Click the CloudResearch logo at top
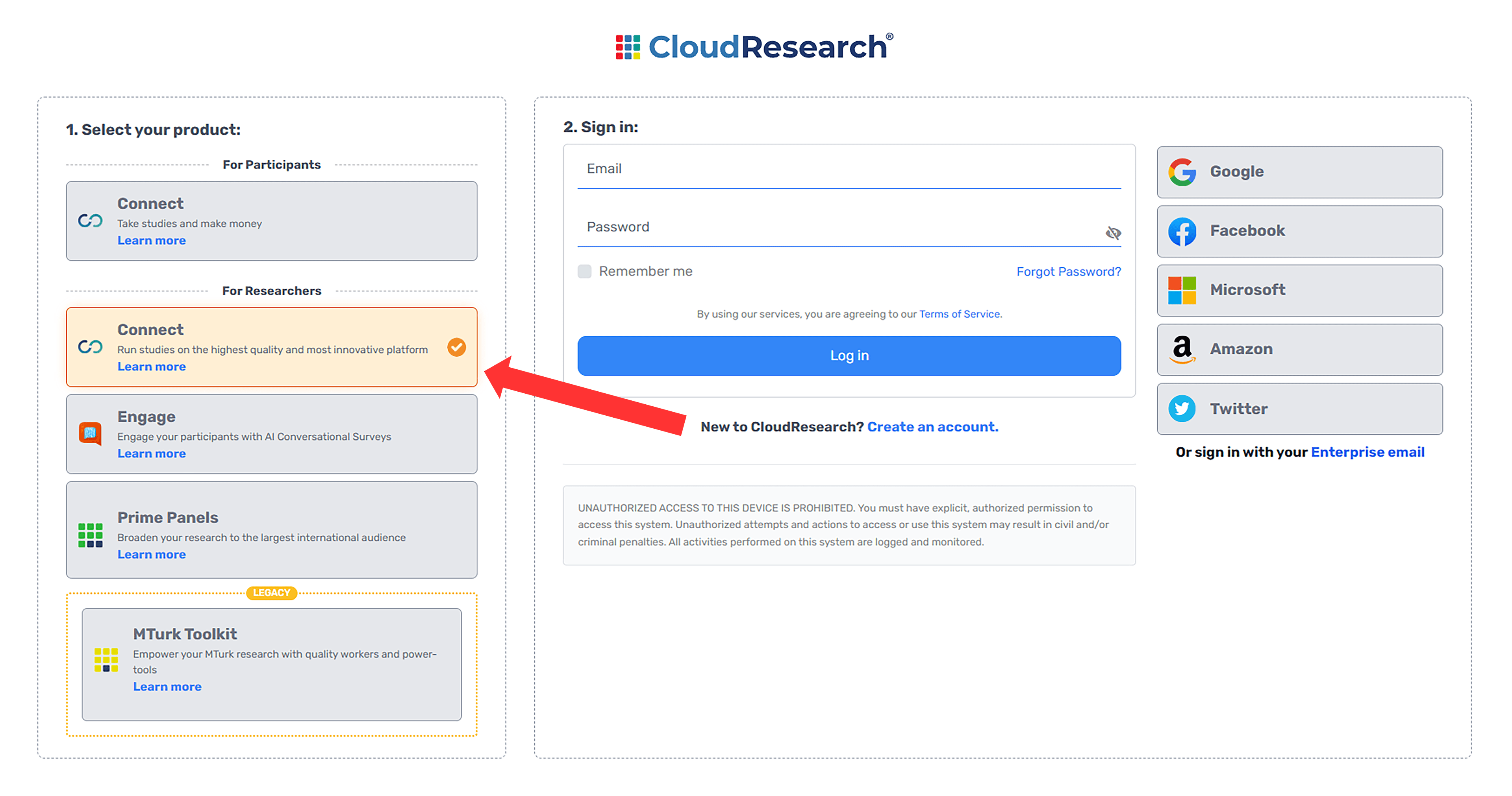Screen dimensions: 1512x796 coord(754,46)
